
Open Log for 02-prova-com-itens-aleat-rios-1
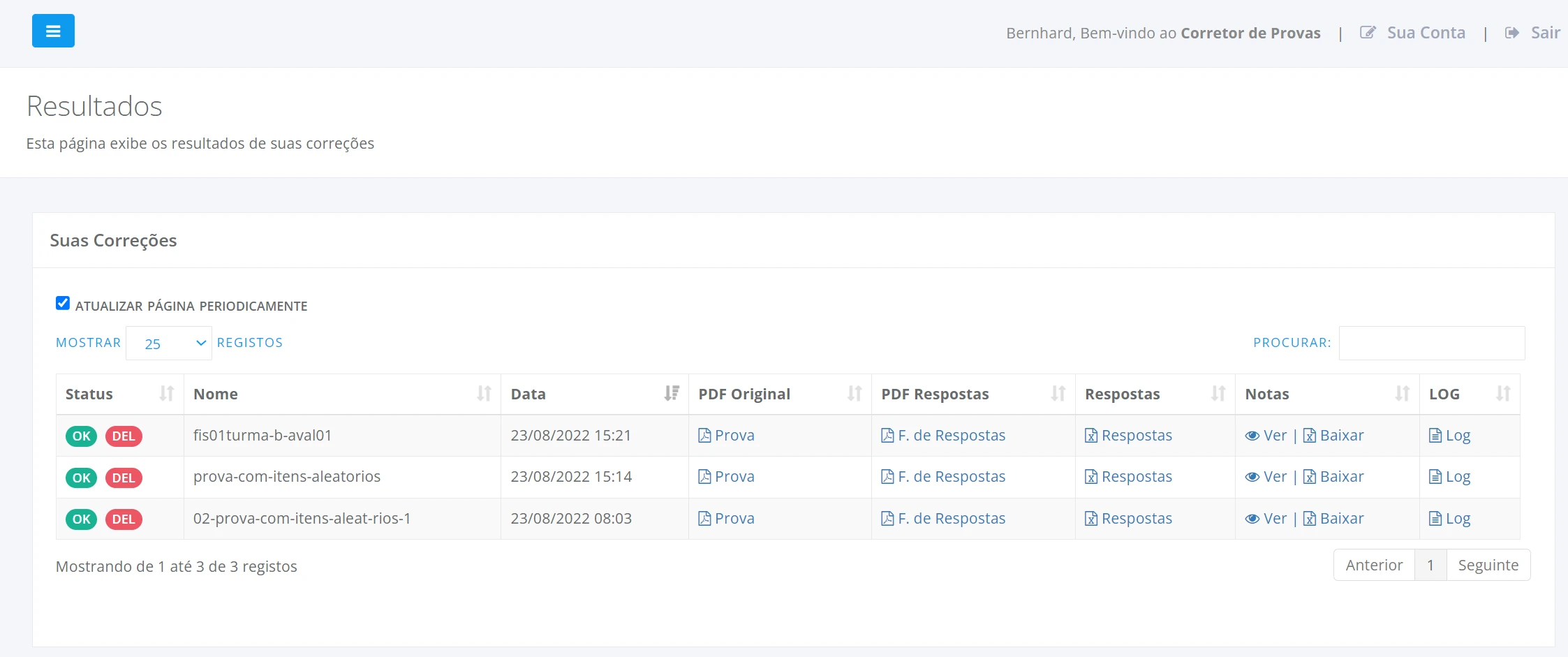pos(1450,519)
